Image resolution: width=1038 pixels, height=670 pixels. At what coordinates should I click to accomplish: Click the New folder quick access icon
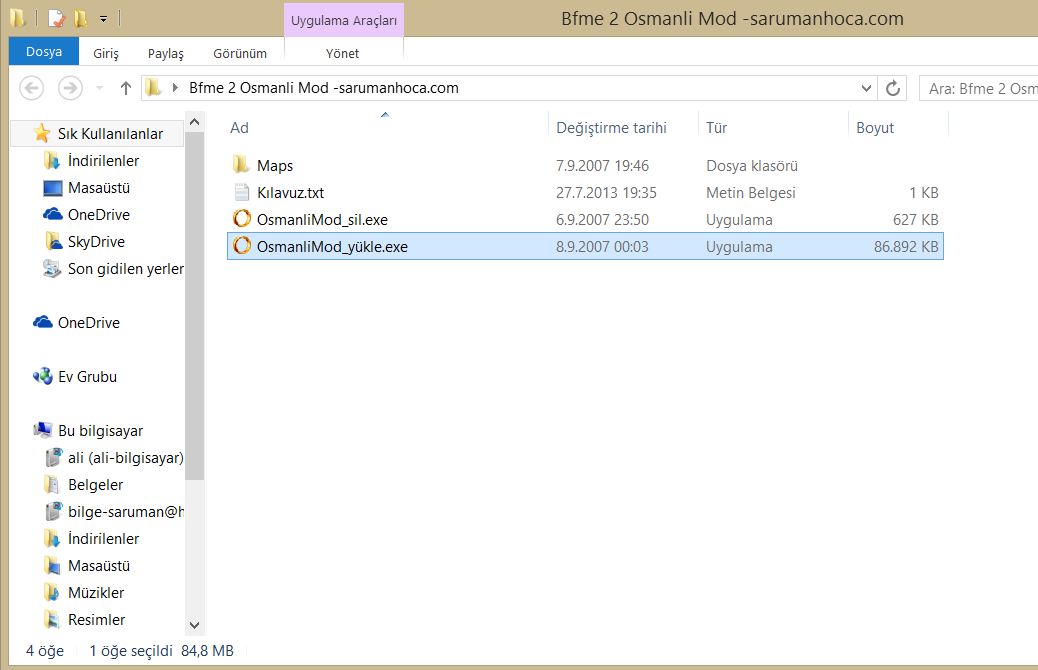[81, 19]
